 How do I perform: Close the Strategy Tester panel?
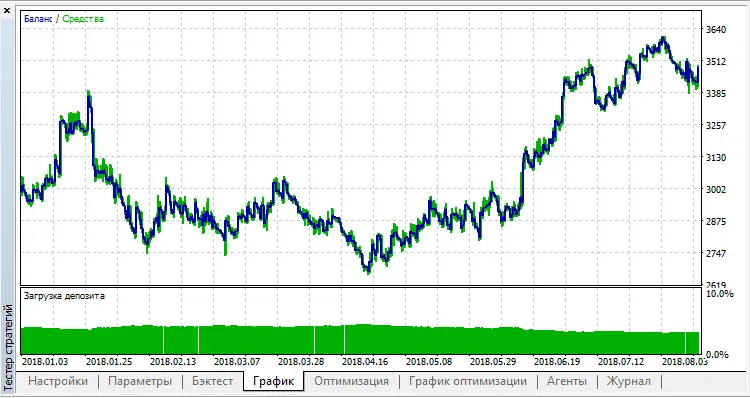[7, 11]
